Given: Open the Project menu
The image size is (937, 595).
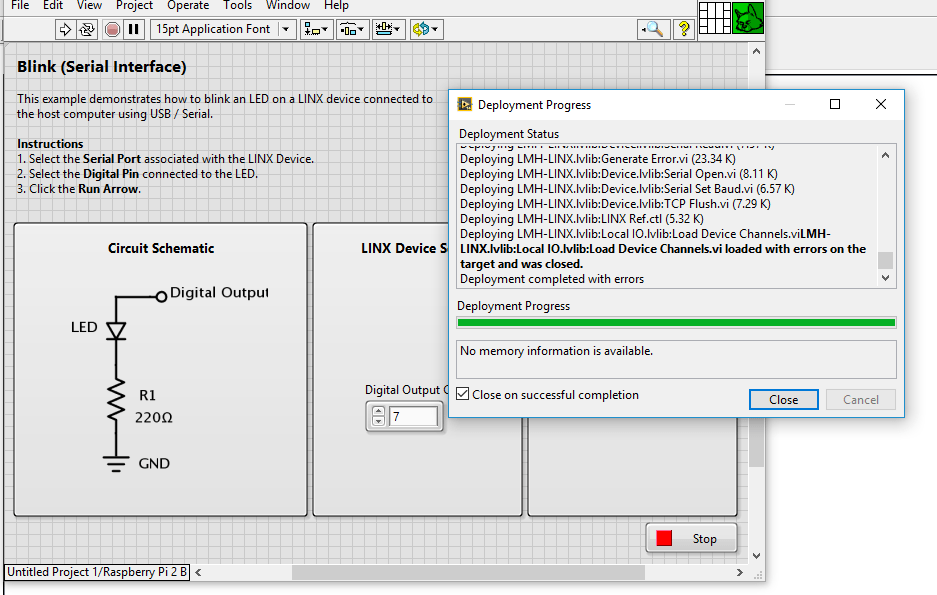Looking at the screenshot, I should (134, 6).
